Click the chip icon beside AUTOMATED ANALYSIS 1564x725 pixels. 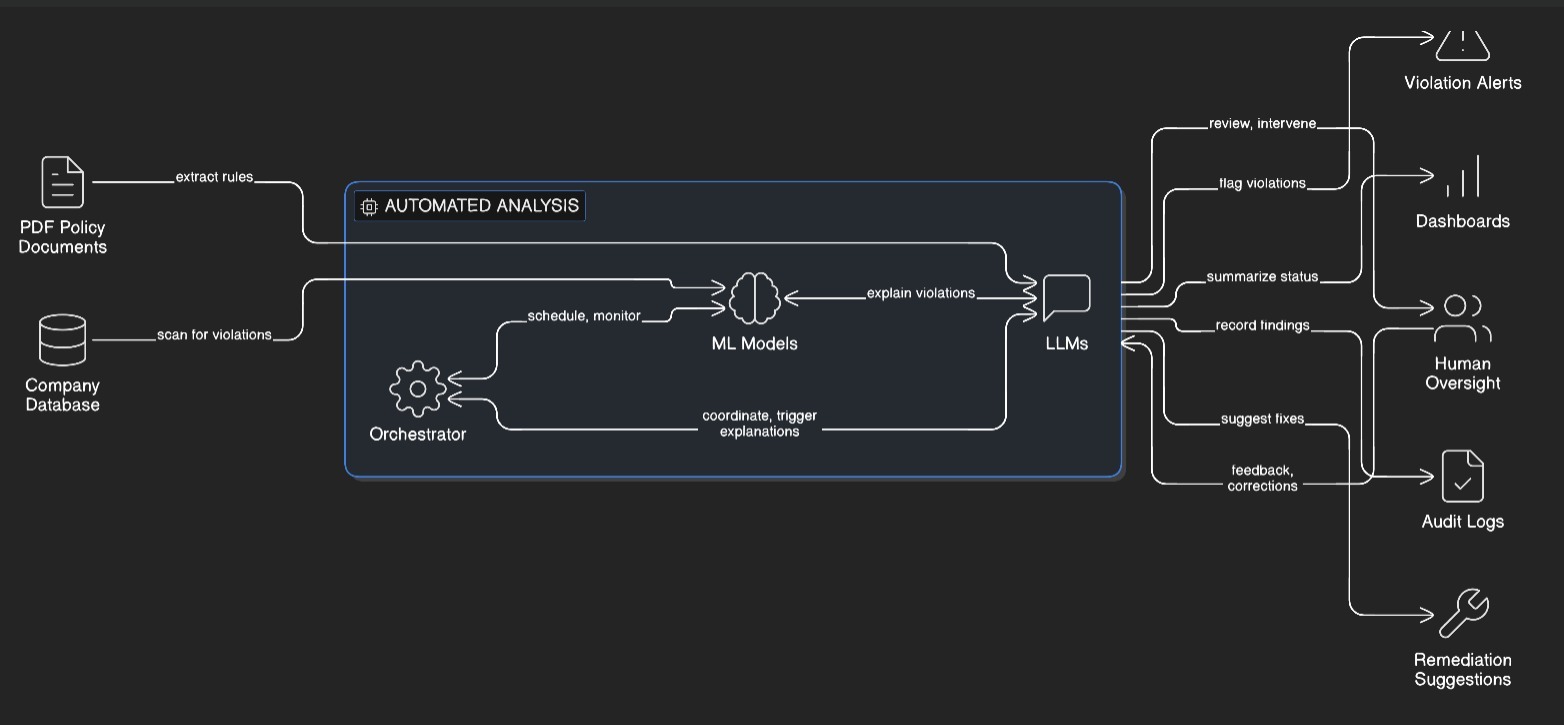point(369,206)
